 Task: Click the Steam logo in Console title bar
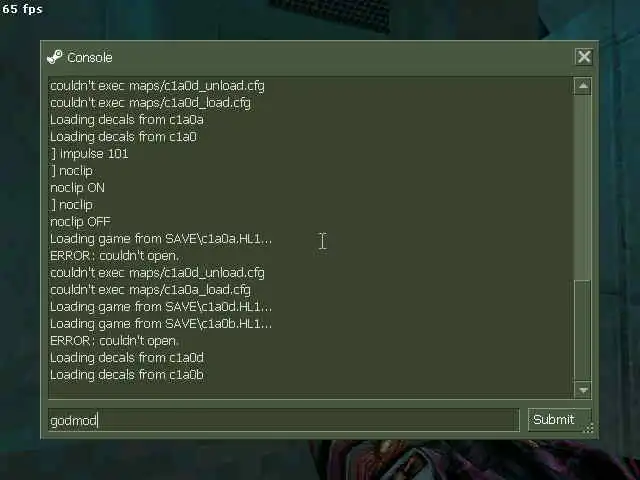[x=55, y=57]
